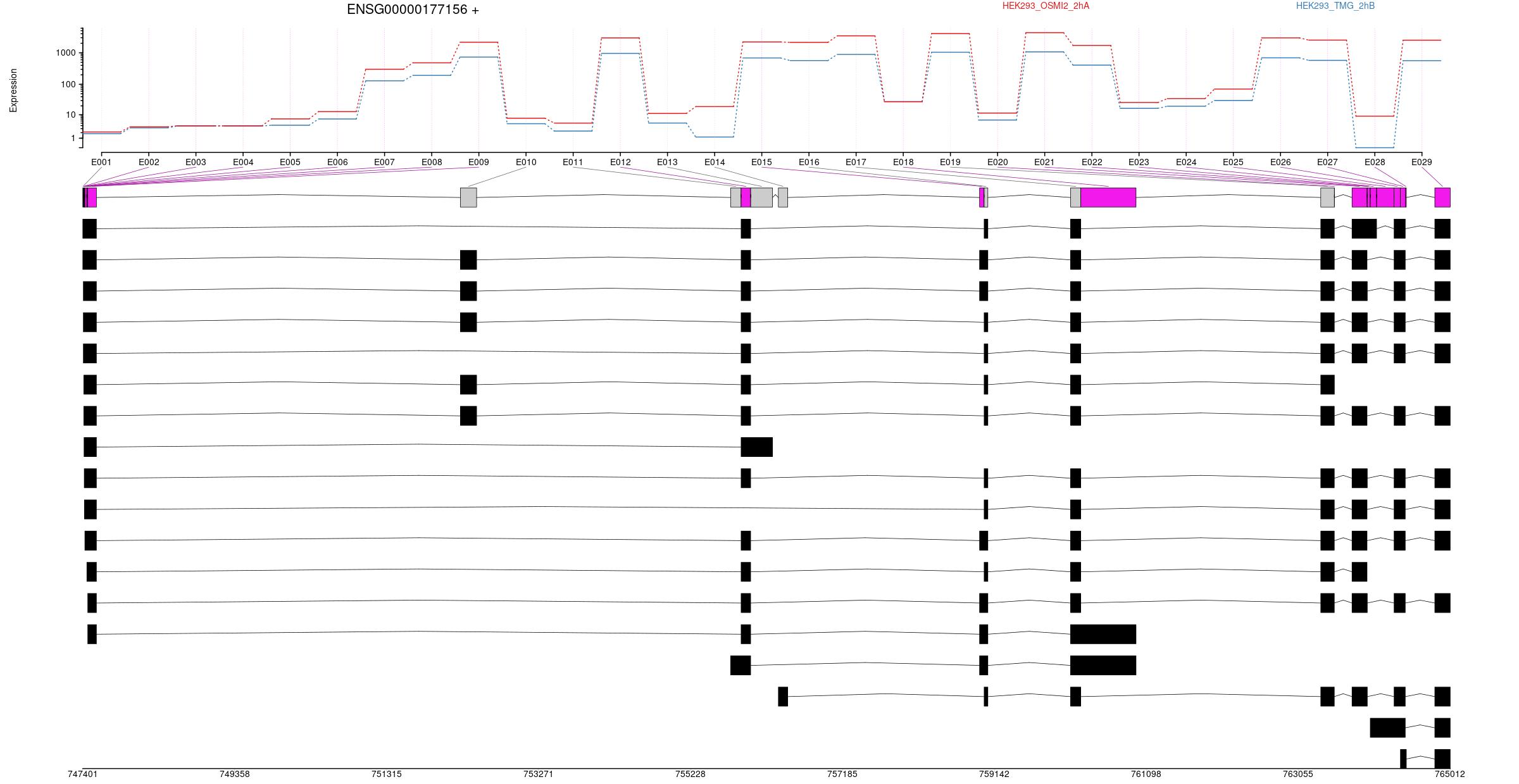Click the E012 exon bin label
Viewport: 1519px width, 784px height.
point(620,162)
